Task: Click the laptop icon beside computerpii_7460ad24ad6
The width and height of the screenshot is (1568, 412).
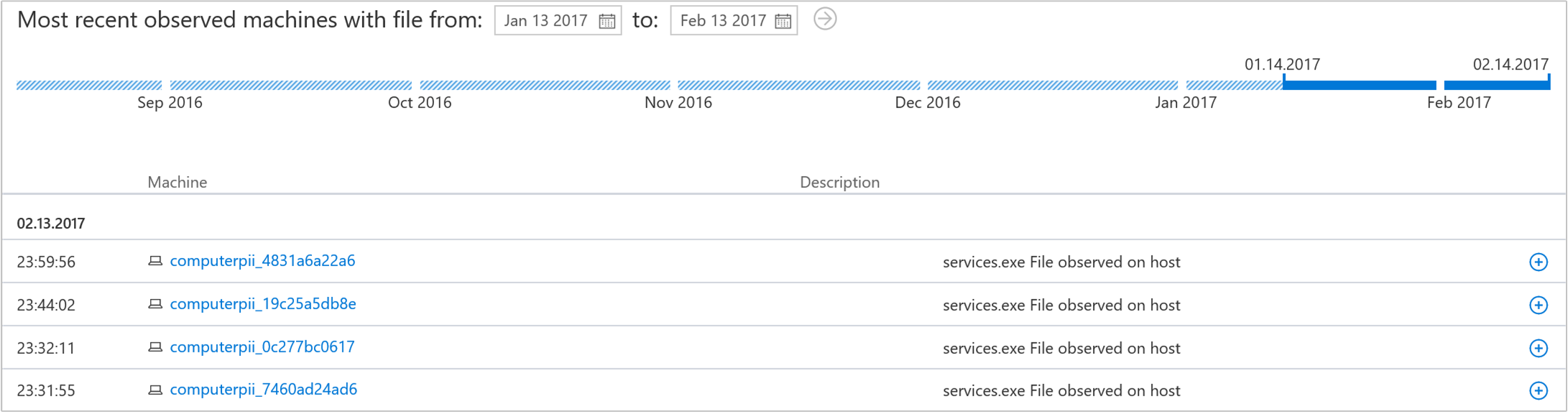Action: pos(155,390)
